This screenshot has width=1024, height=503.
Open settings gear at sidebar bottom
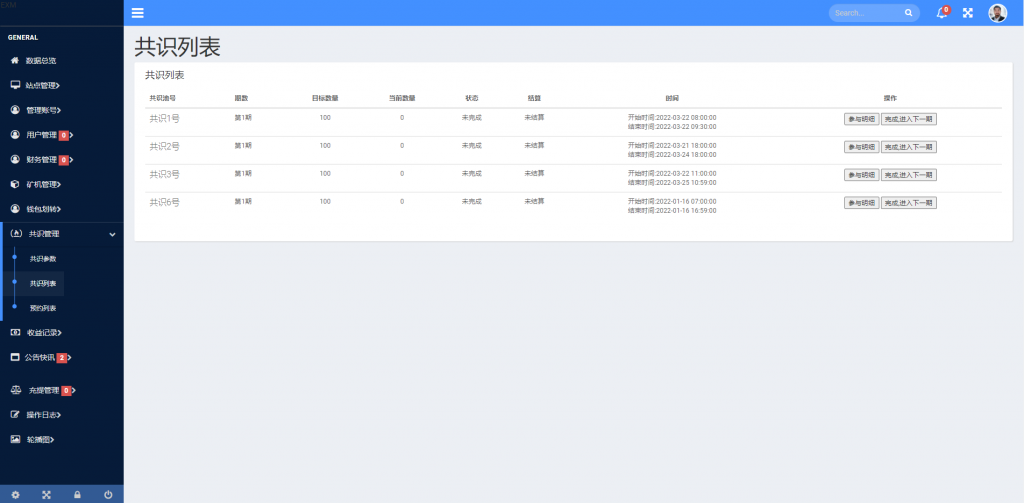(x=15, y=494)
